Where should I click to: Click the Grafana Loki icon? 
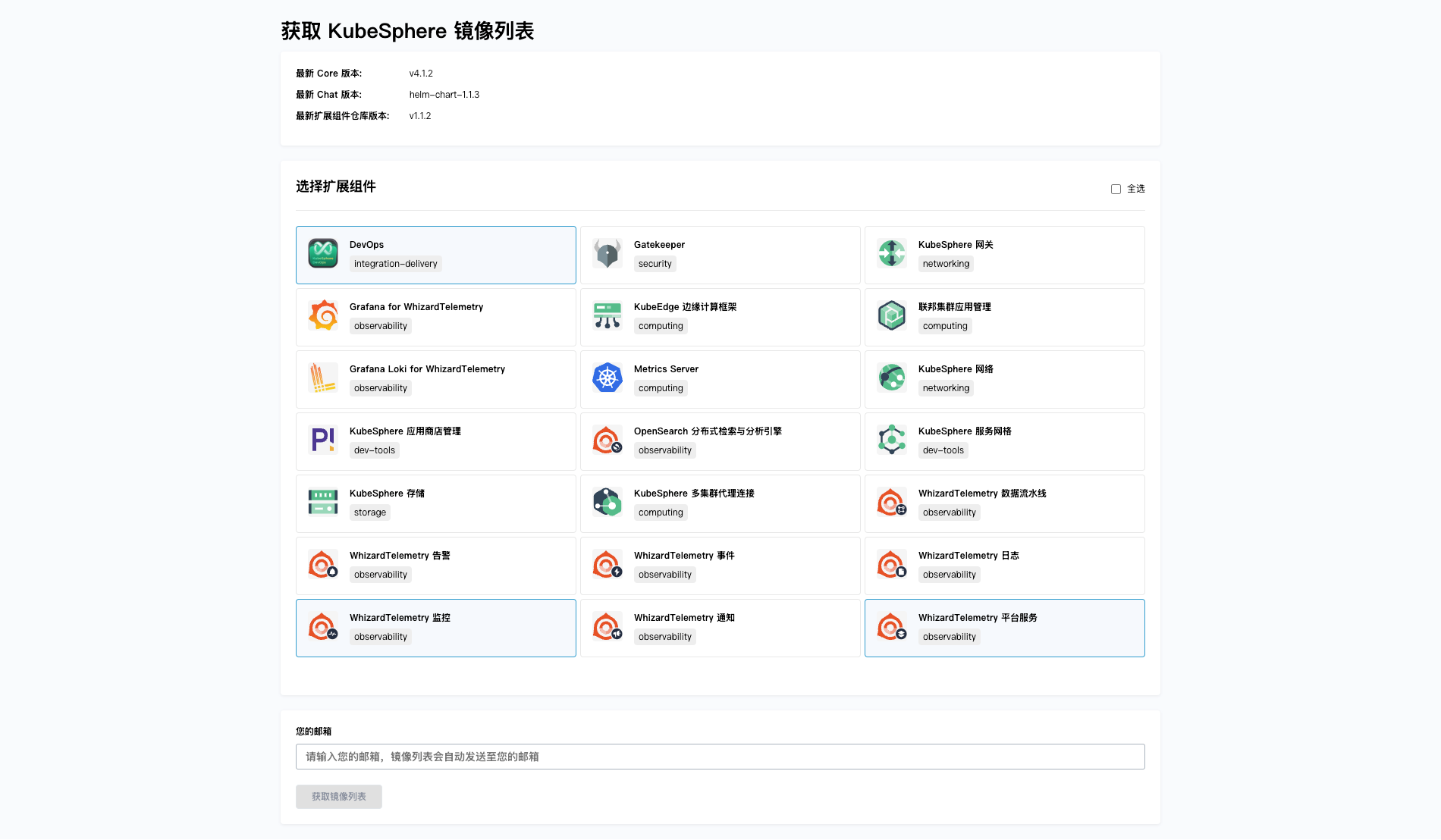(323, 378)
